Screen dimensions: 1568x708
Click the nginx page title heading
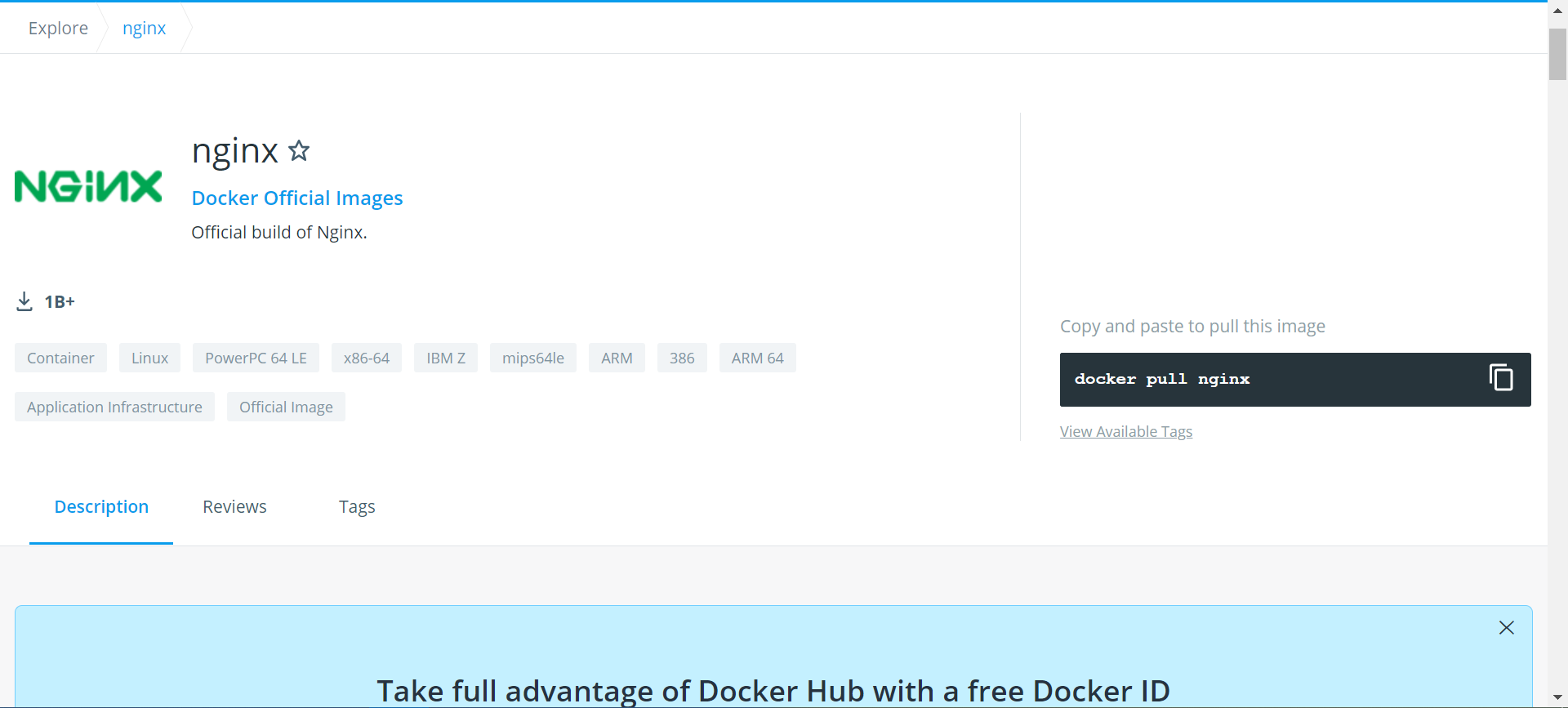pos(235,151)
